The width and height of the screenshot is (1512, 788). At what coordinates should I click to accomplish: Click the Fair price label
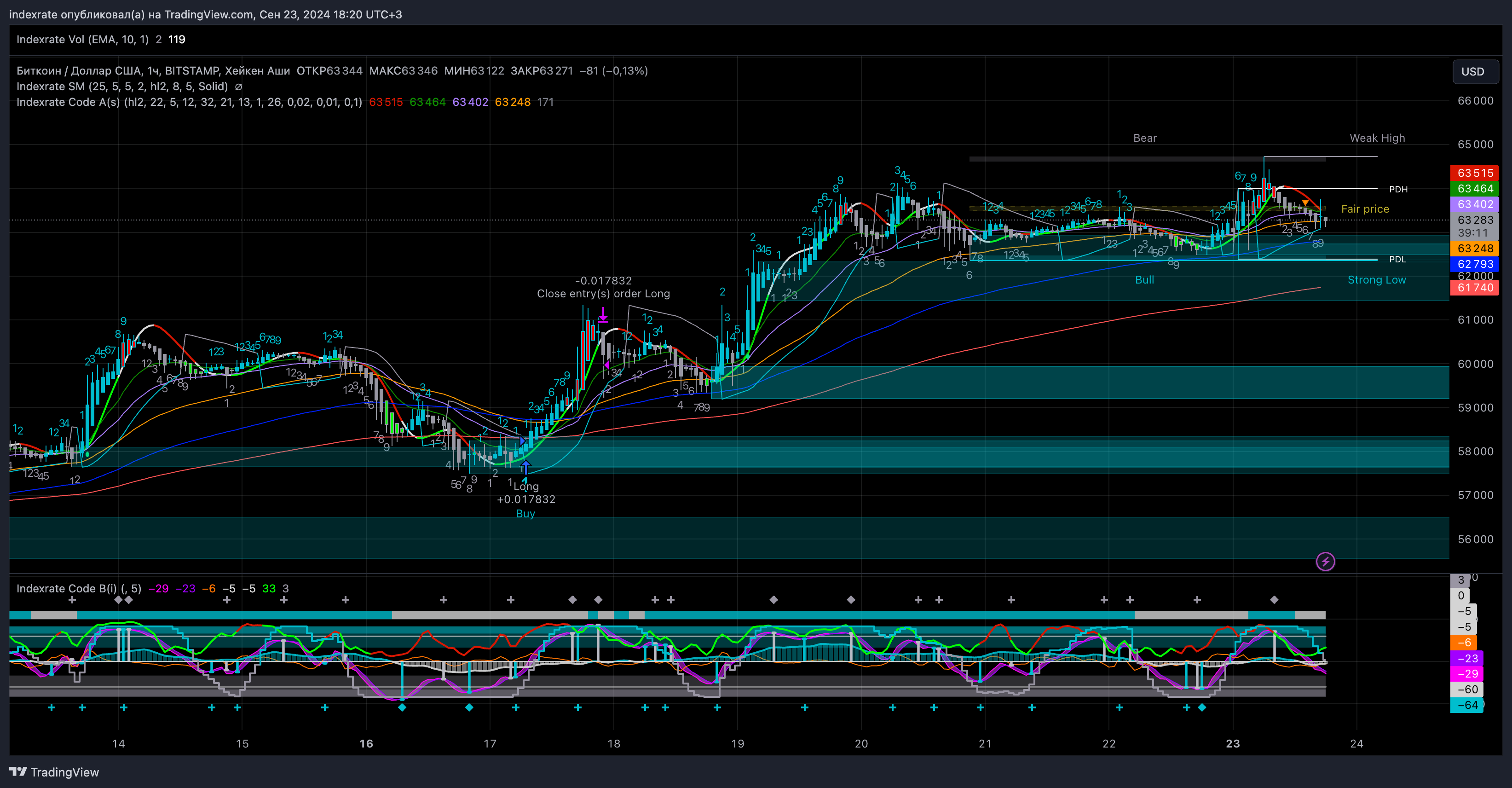[1365, 209]
